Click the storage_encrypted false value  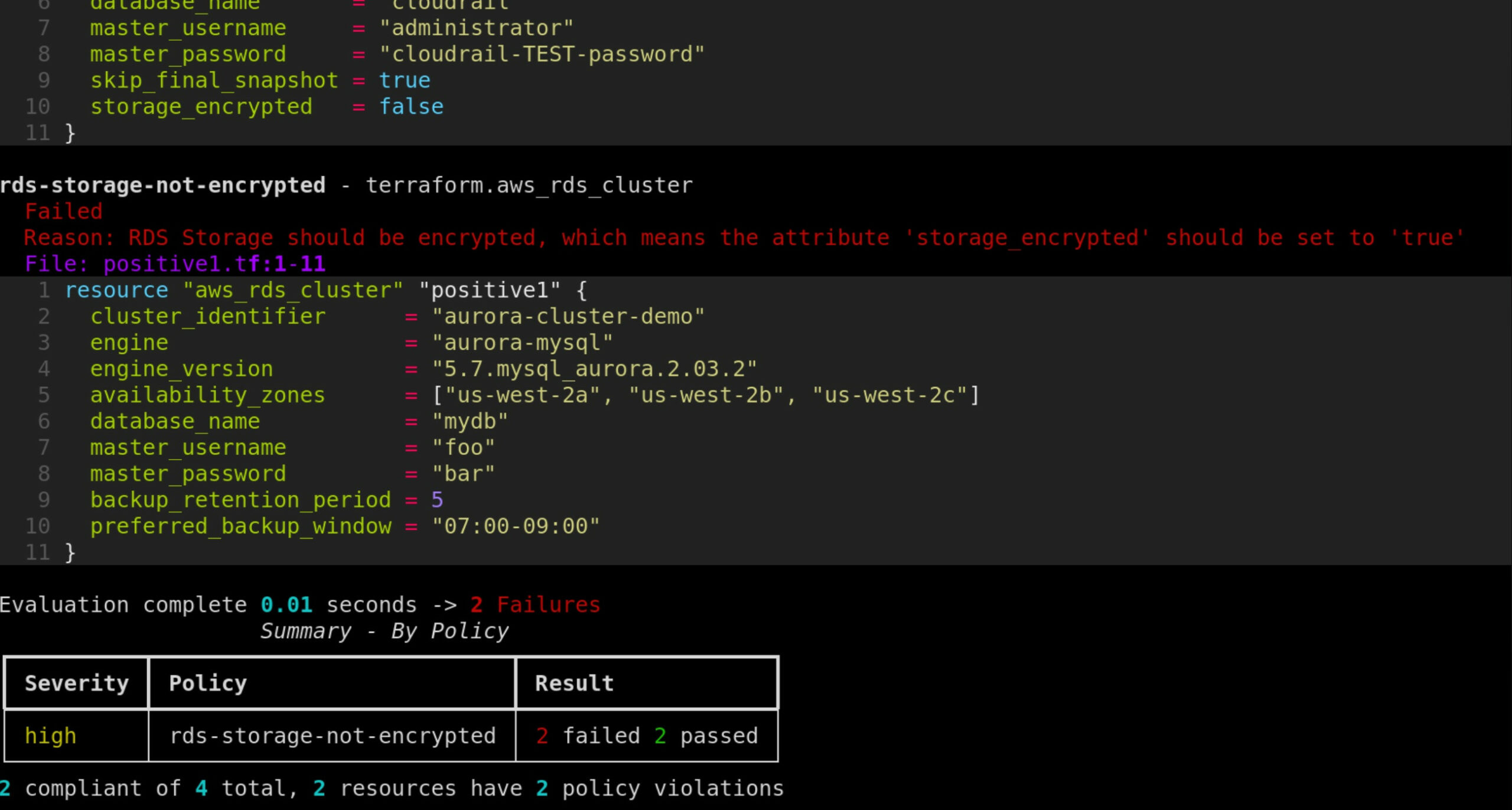click(x=411, y=107)
